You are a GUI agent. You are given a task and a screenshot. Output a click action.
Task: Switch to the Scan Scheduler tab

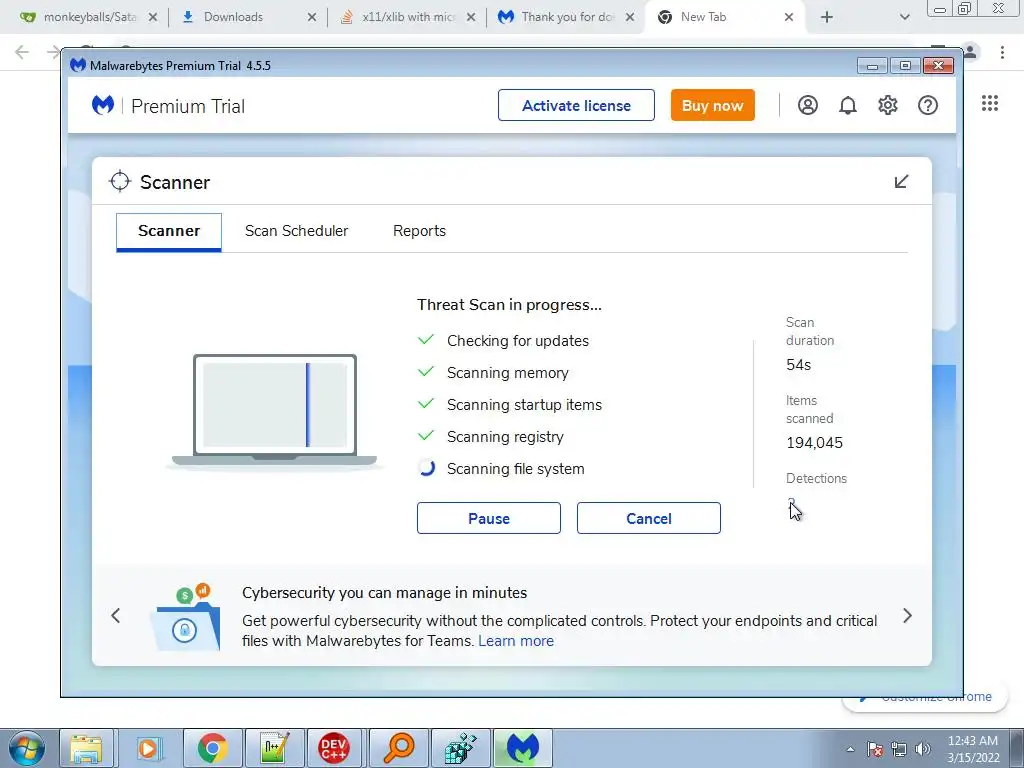pyautogui.click(x=296, y=231)
